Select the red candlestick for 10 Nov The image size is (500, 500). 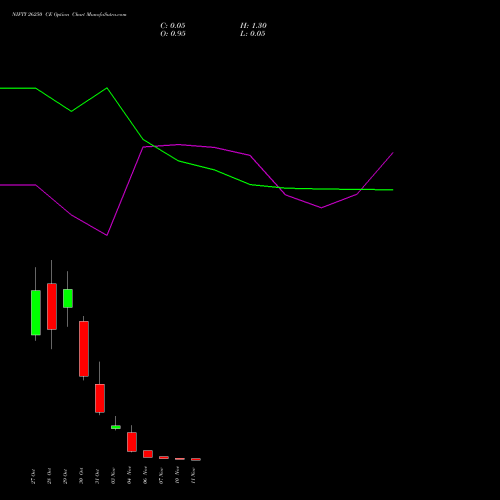point(180,459)
